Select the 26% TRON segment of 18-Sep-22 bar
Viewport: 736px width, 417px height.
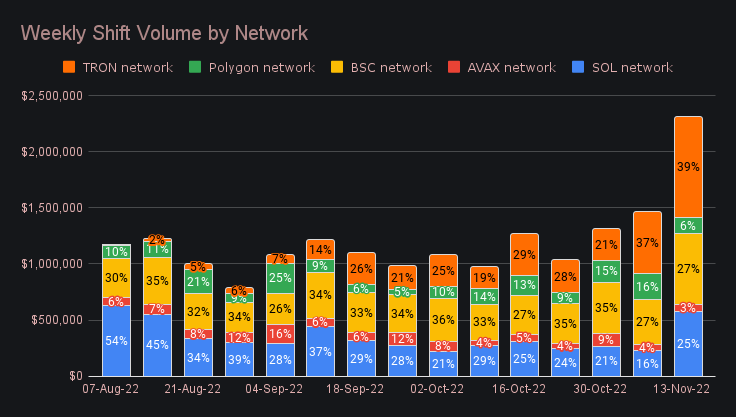(x=361, y=268)
